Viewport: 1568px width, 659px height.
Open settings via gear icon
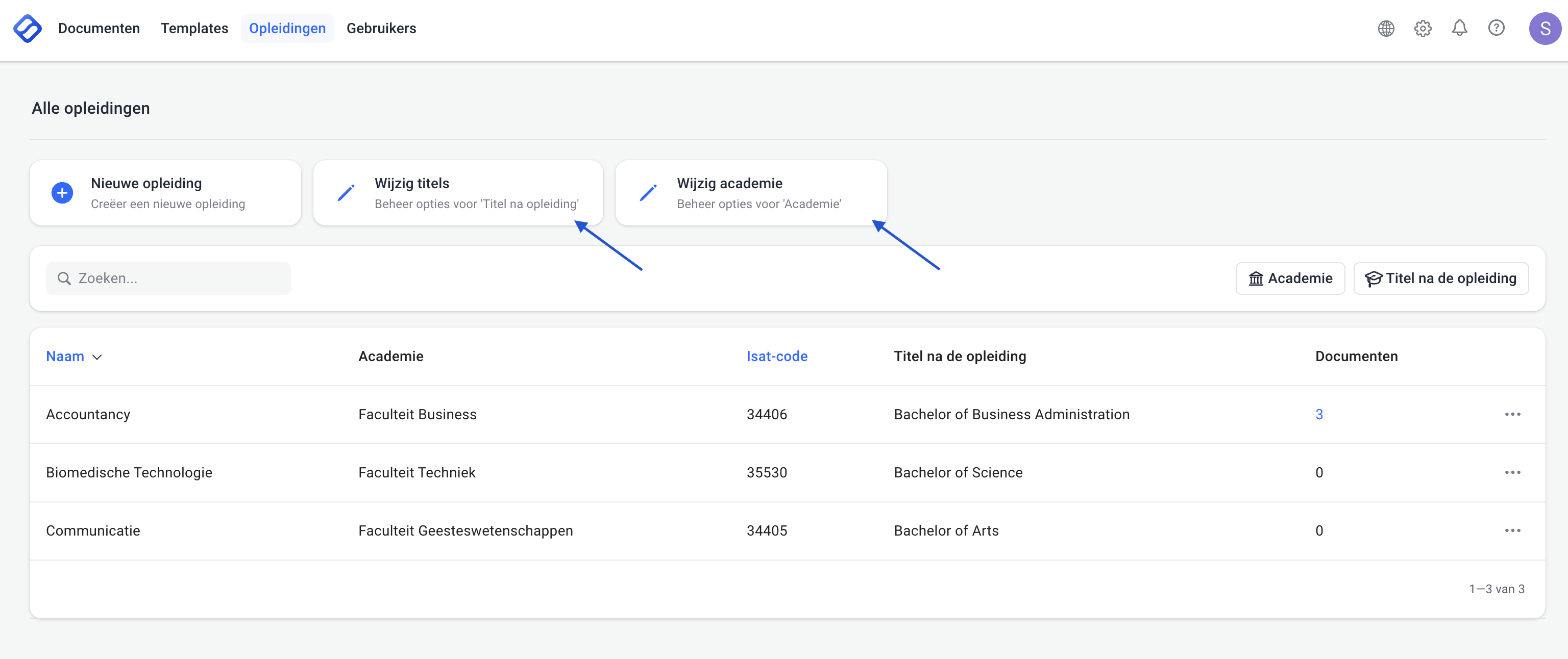pos(1422,28)
